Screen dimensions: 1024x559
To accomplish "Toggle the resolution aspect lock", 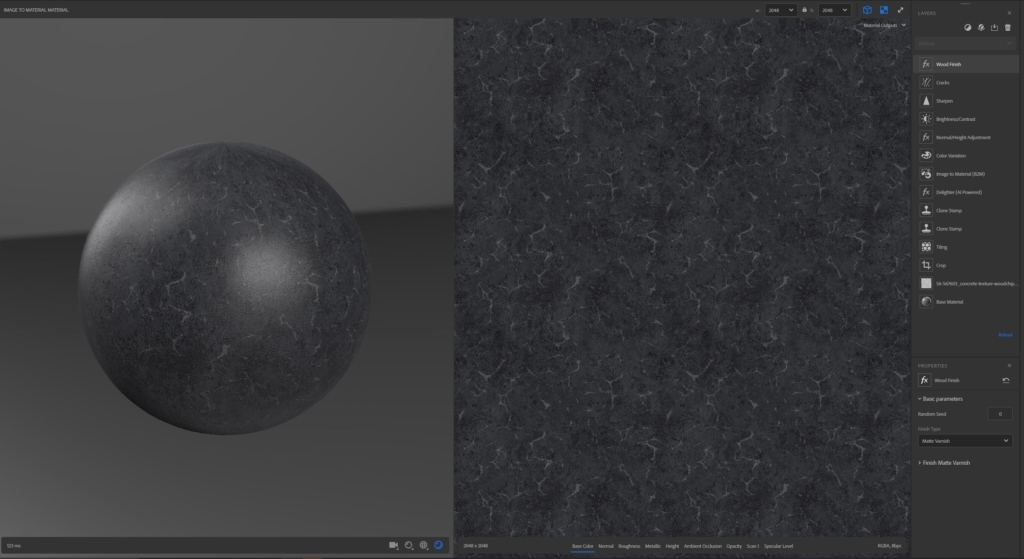I will pos(805,10).
